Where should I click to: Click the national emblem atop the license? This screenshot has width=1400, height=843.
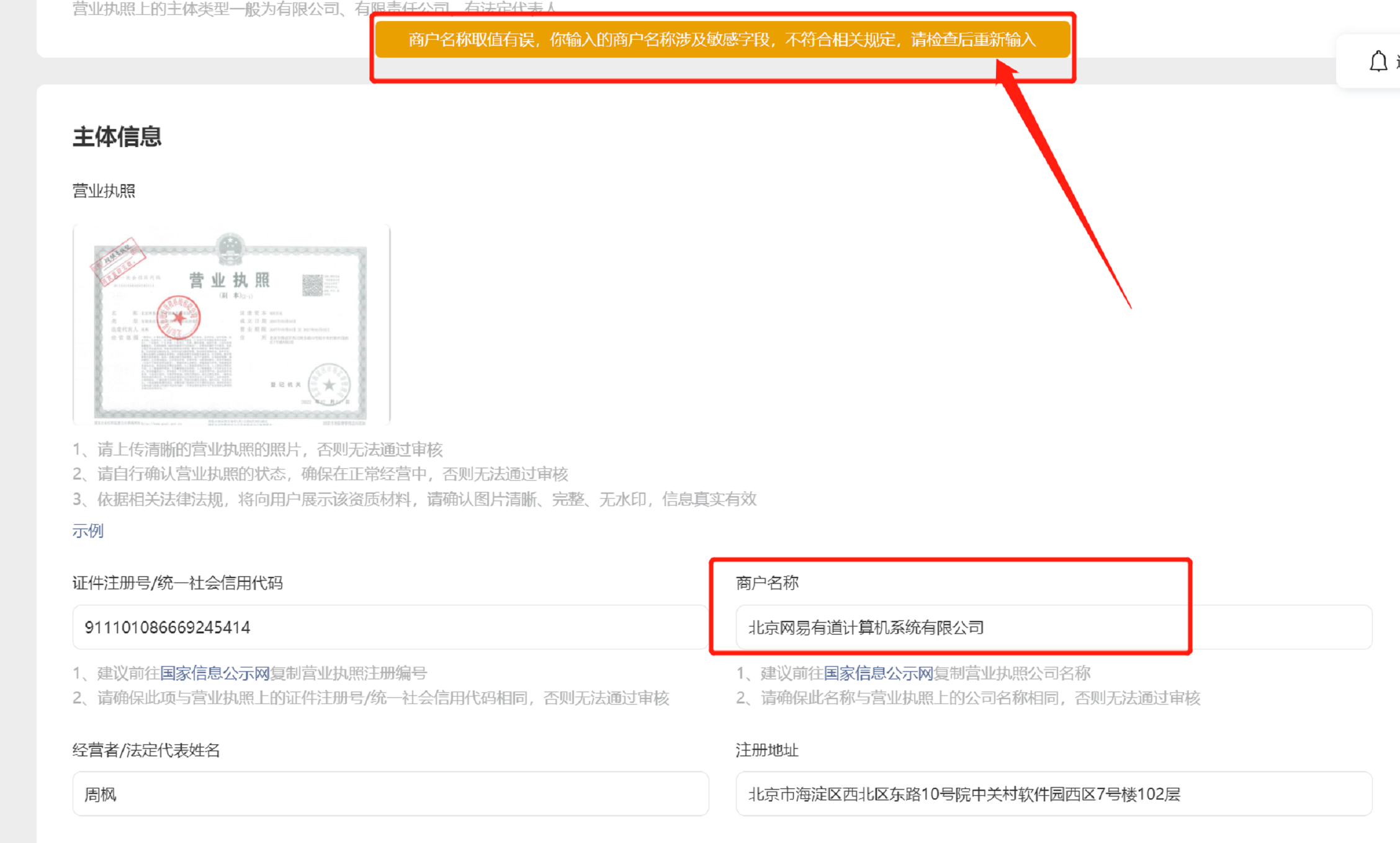tap(230, 248)
